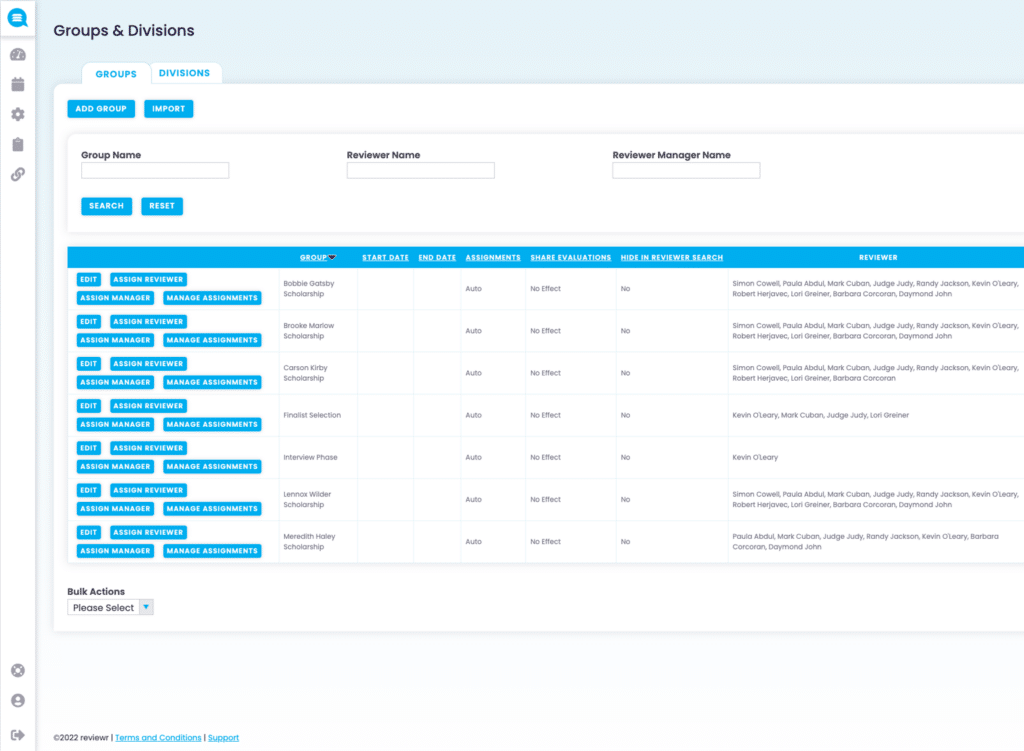Screen dimensions: 1024x751
Task: Open the settings gear in the sidebar
Action: click(x=17, y=114)
